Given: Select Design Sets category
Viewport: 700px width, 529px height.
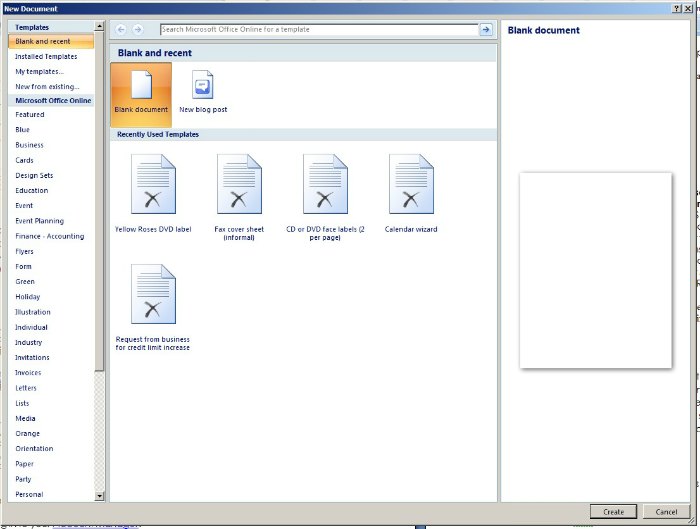Looking at the screenshot, I should (34, 175).
